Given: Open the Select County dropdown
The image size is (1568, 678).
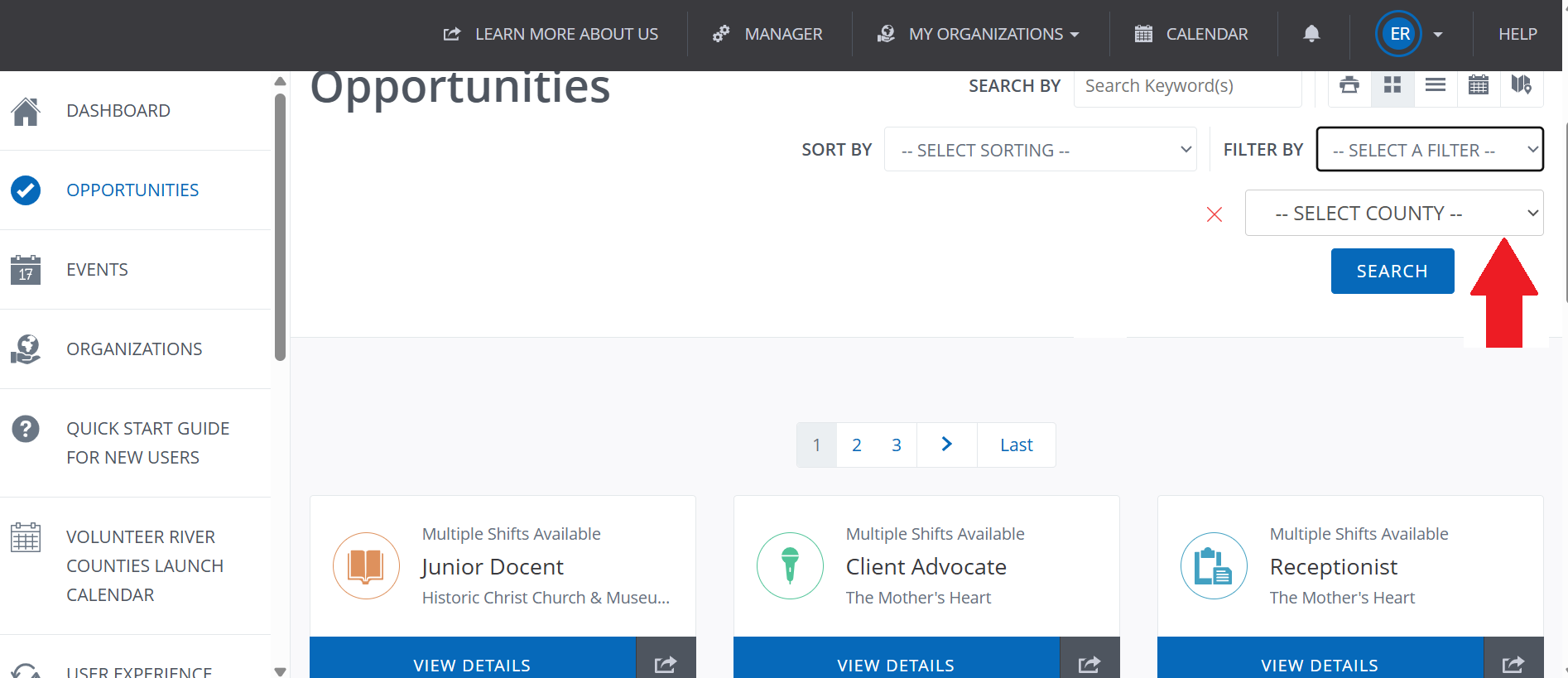Looking at the screenshot, I should (1394, 213).
